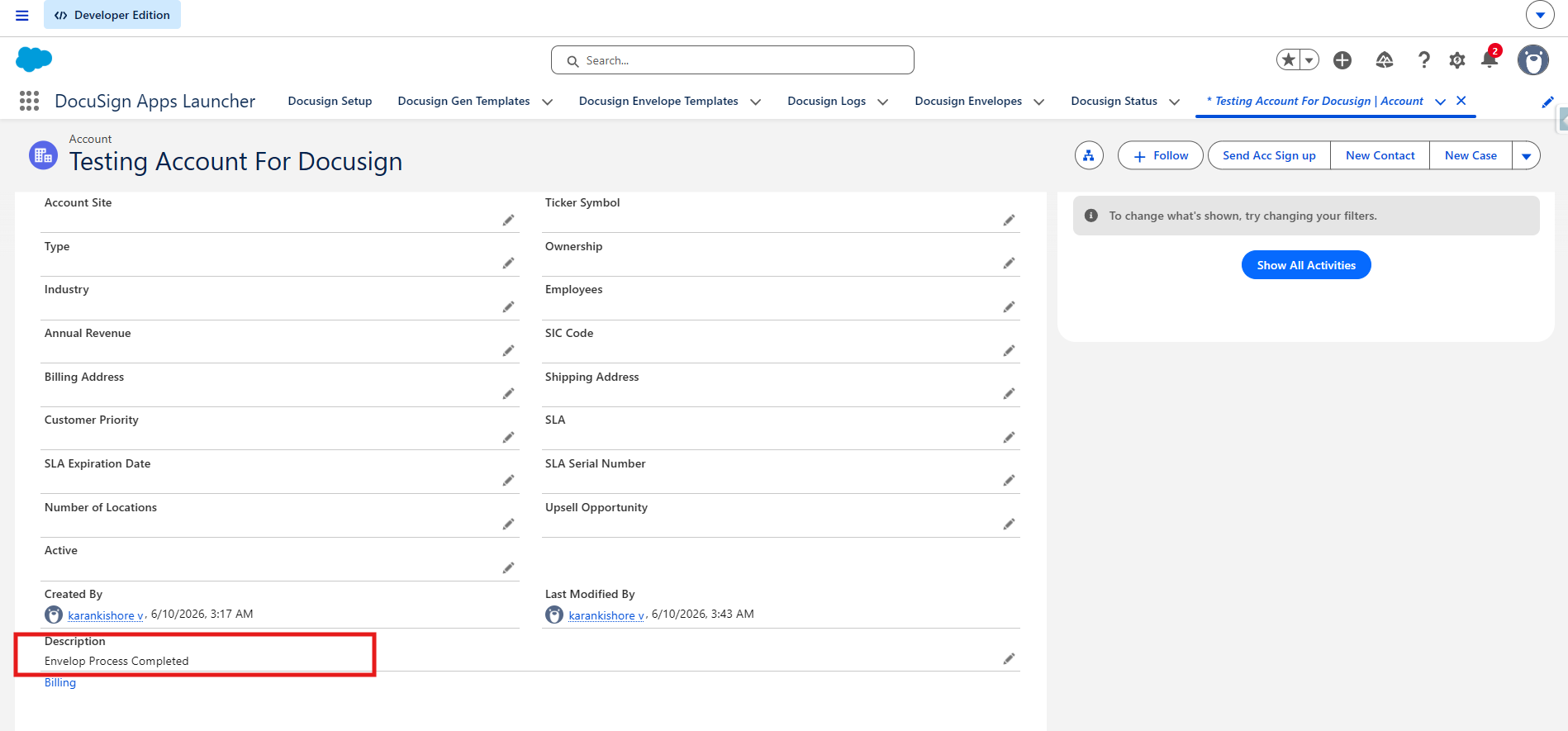Open the Docusign Status tab
The width and height of the screenshot is (1568, 731).
pyautogui.click(x=1114, y=101)
